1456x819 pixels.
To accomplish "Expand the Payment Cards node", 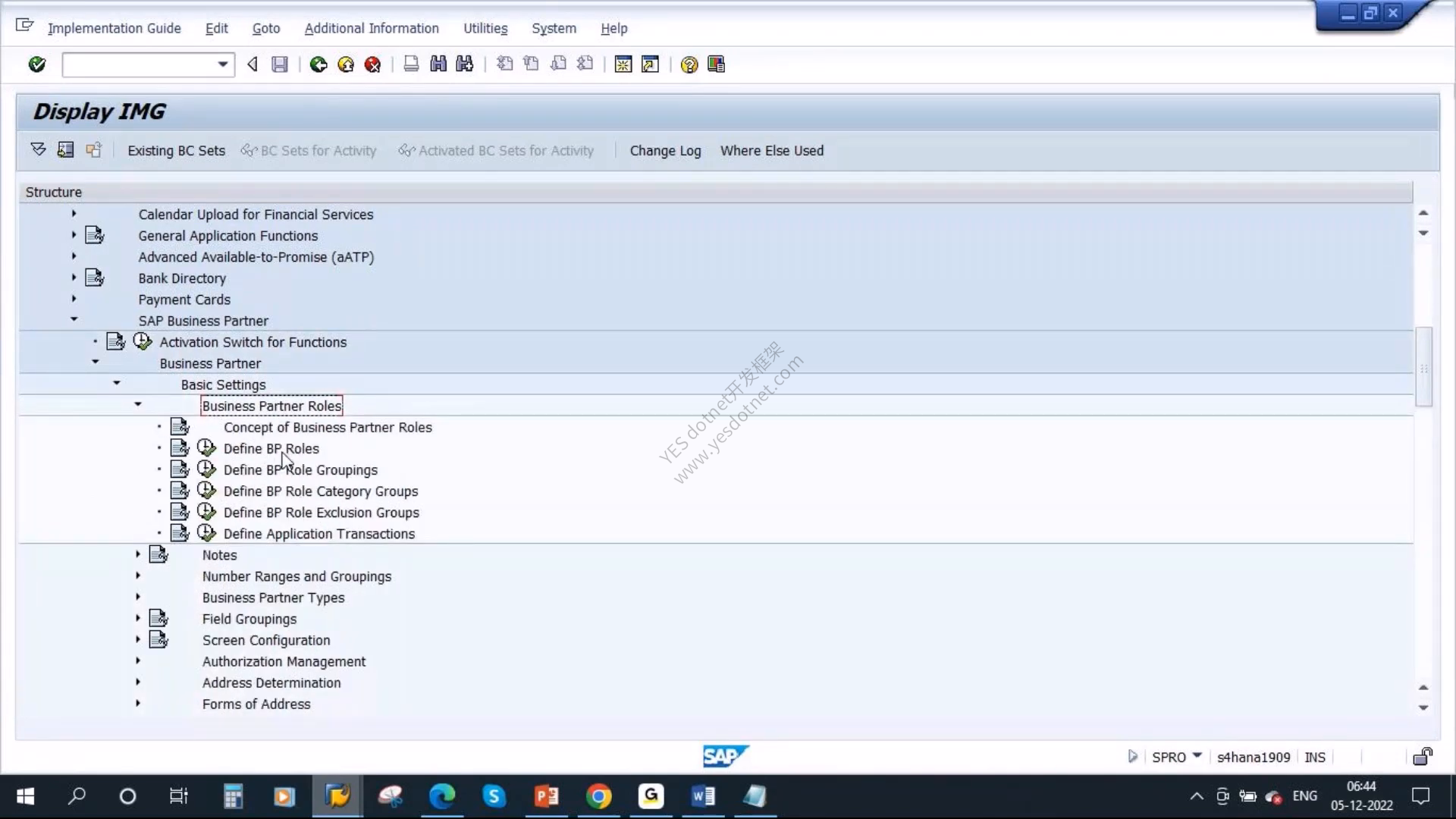I will click(x=74, y=299).
